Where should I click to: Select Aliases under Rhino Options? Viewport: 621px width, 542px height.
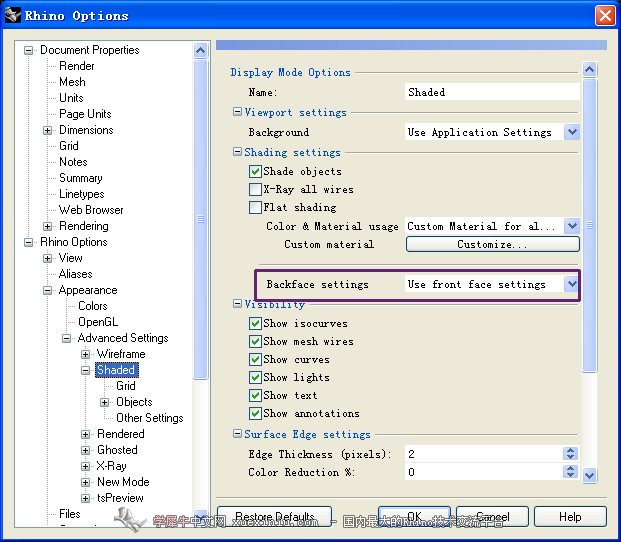(x=75, y=274)
